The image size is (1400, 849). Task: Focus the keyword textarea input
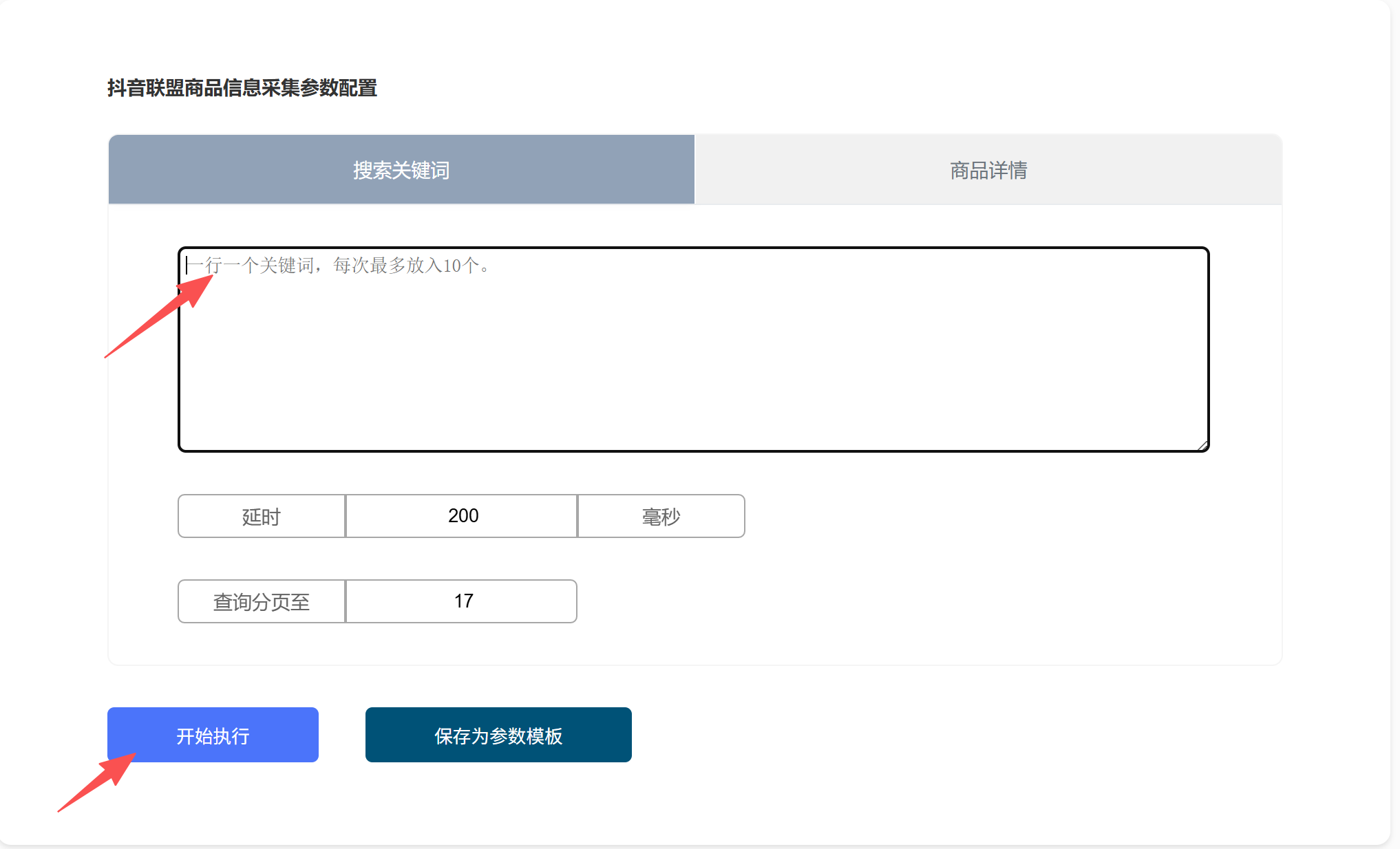tap(693, 350)
